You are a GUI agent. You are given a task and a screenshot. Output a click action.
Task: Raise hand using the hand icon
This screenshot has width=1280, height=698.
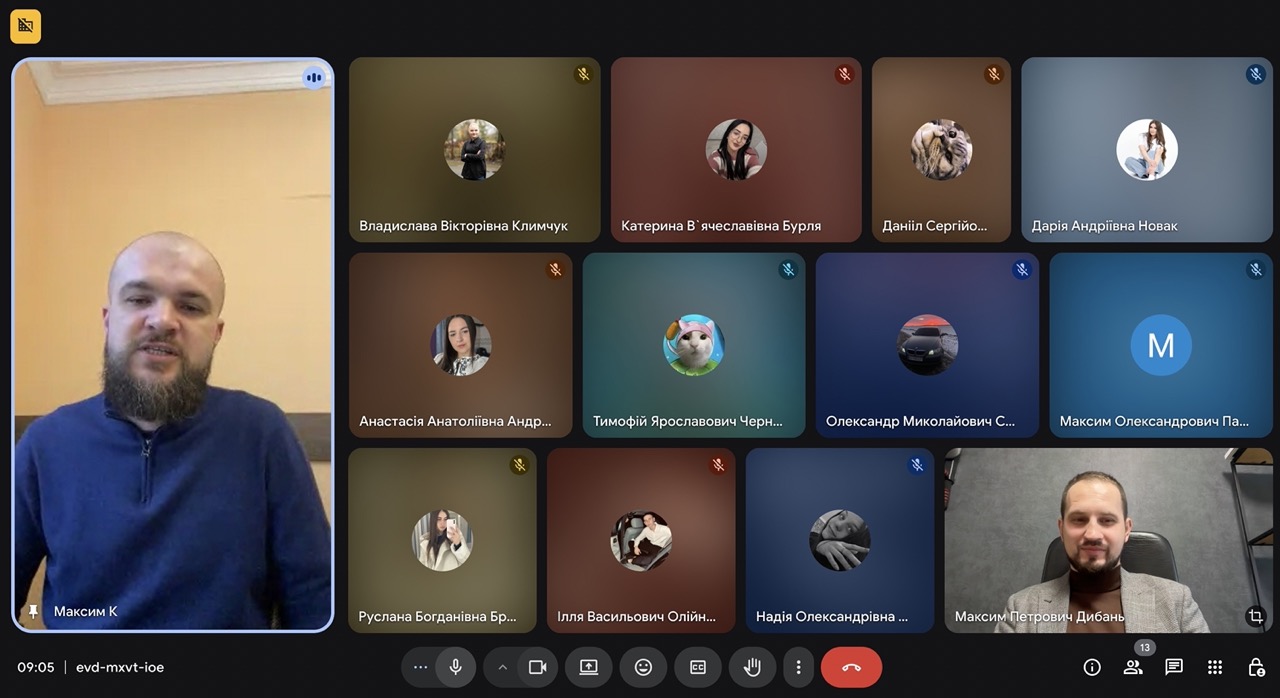pos(752,667)
